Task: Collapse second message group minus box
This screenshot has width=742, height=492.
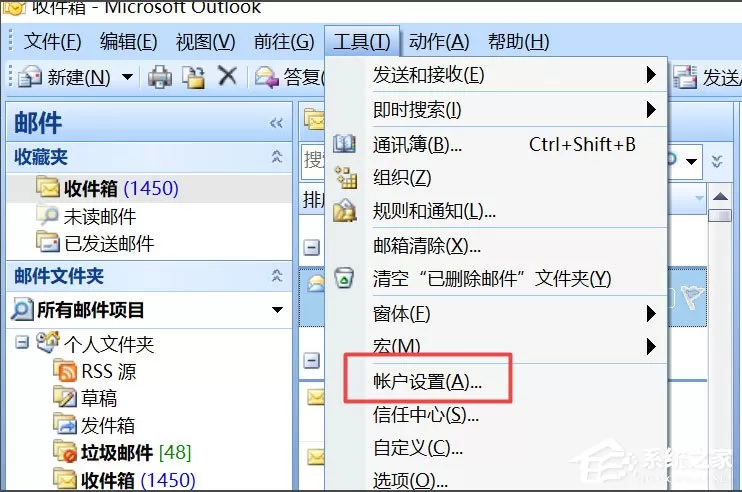Action: coord(311,361)
